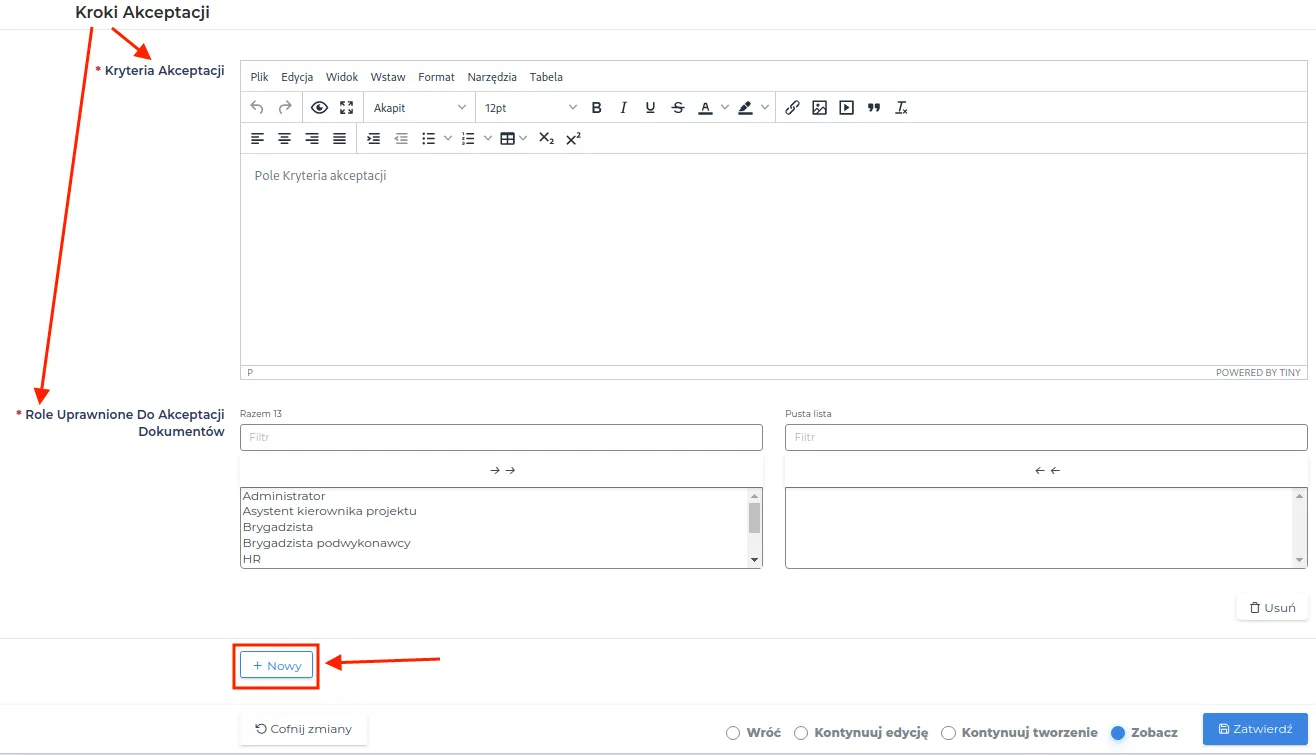The height and width of the screenshot is (755, 1316).
Task: Select Asystent kierownika projektu role
Action: coord(494,511)
